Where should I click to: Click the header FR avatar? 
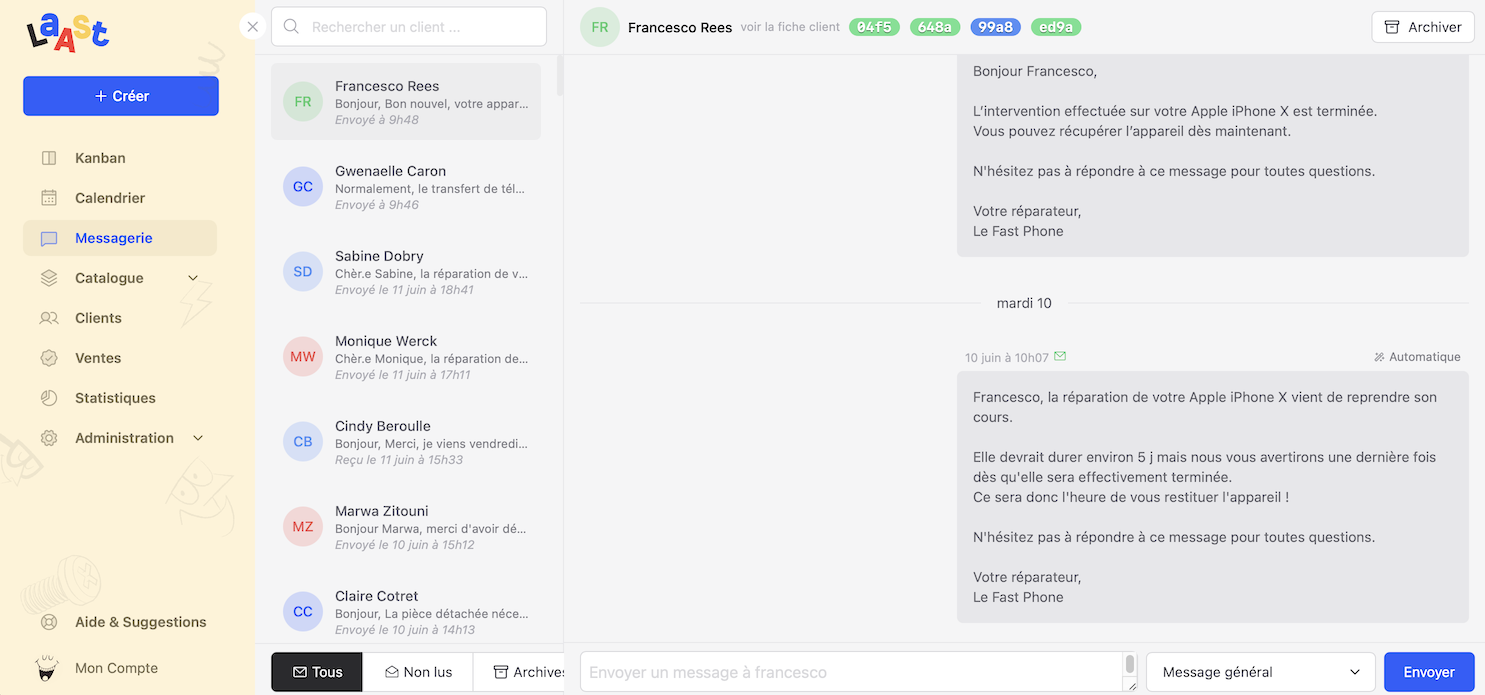tap(600, 27)
